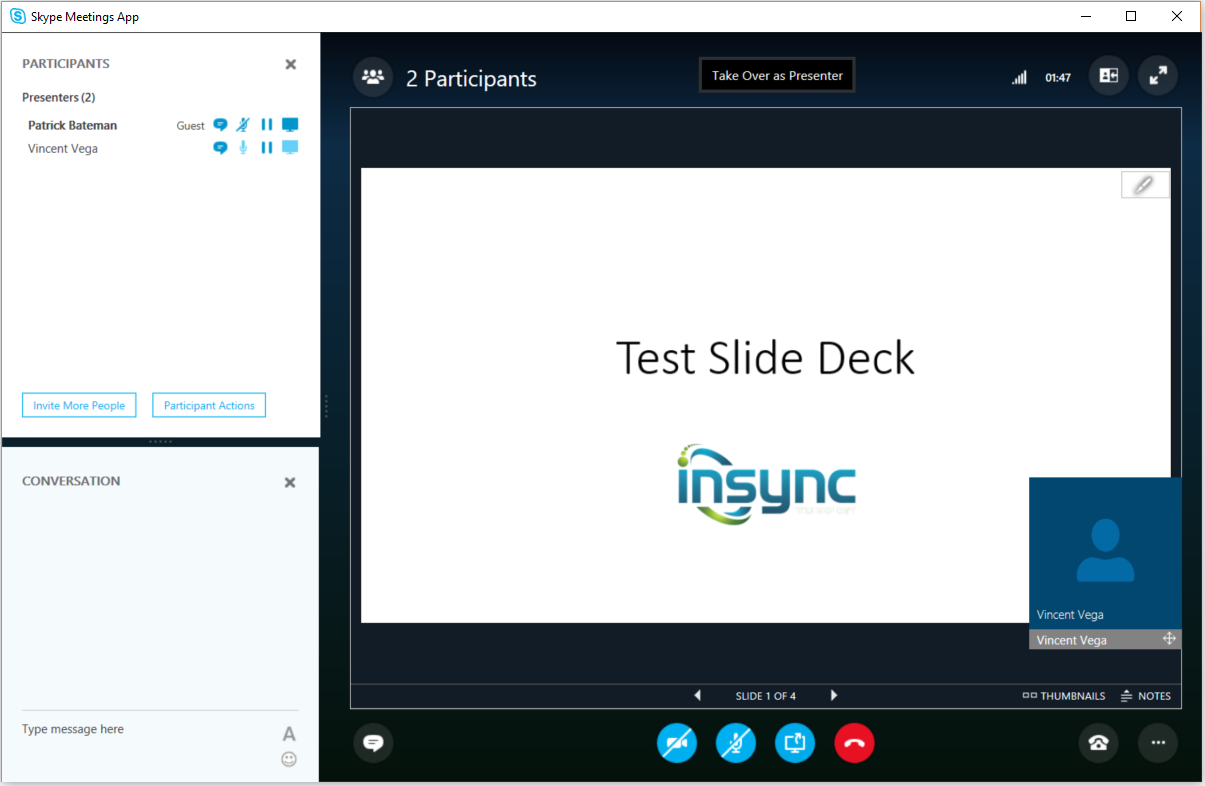The image size is (1205, 786).
Task: Expand the slide notes
Action: pos(1145,696)
